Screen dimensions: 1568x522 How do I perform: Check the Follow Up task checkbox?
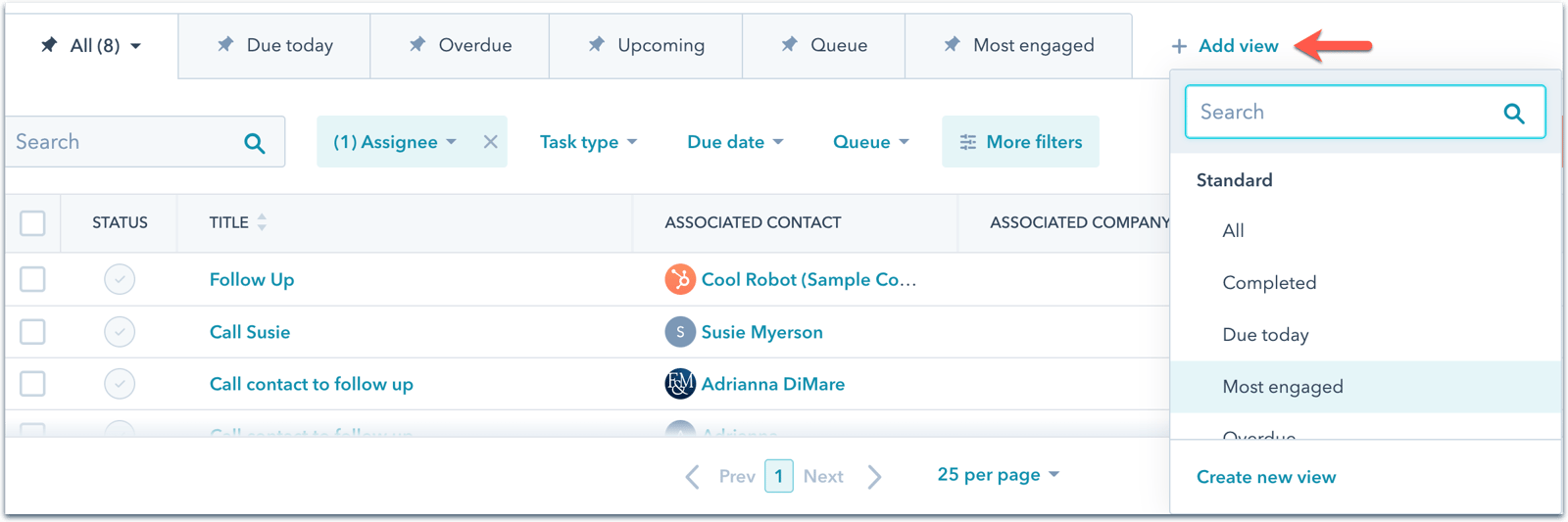[32, 279]
